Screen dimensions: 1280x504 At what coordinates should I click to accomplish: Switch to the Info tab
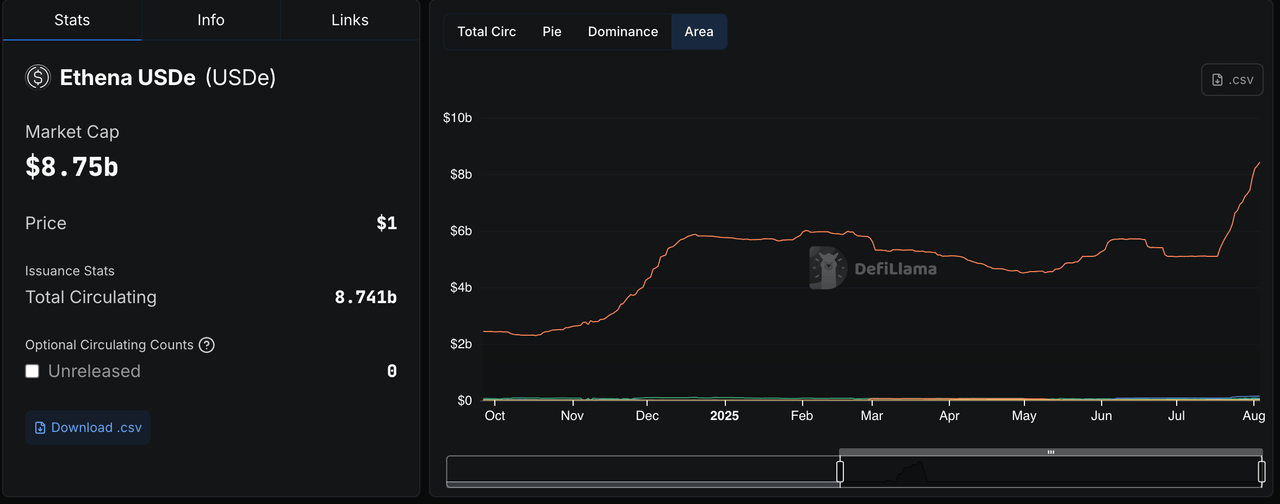tap(211, 20)
